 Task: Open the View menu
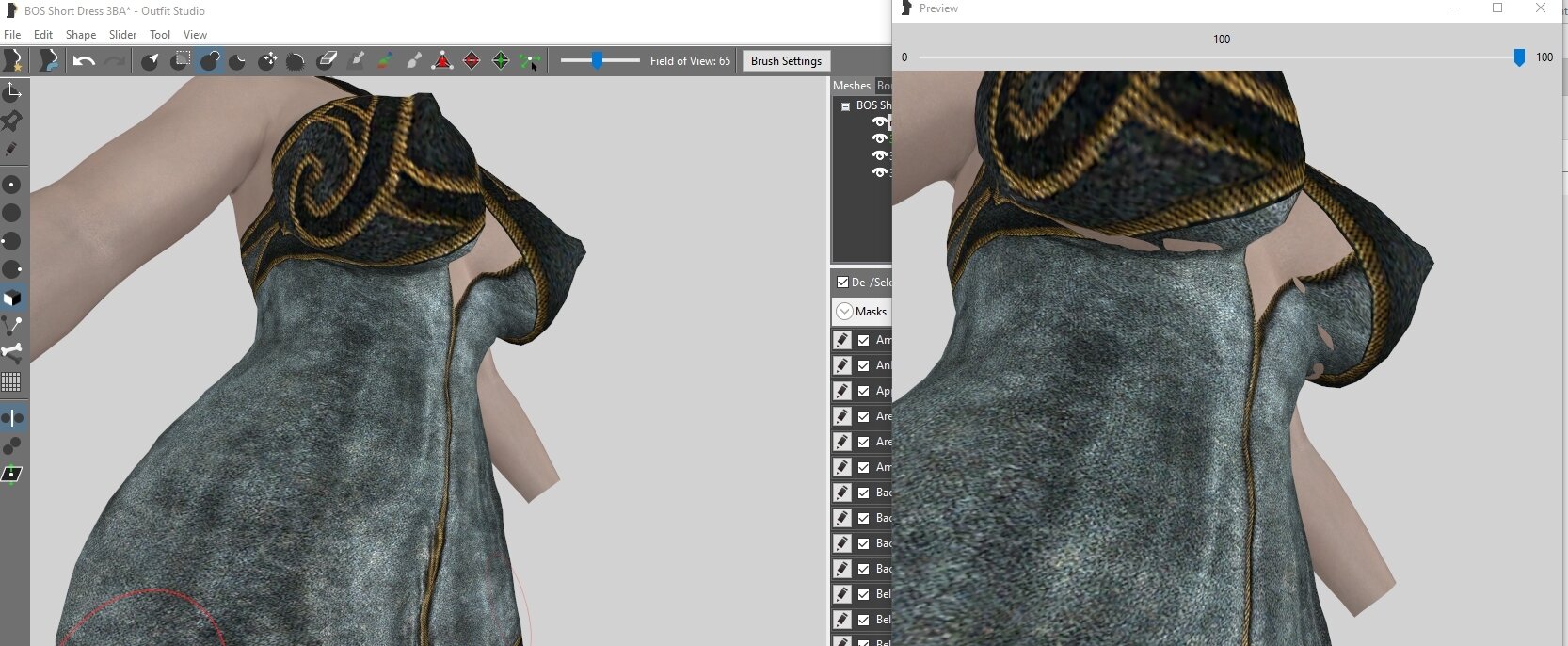coord(195,34)
